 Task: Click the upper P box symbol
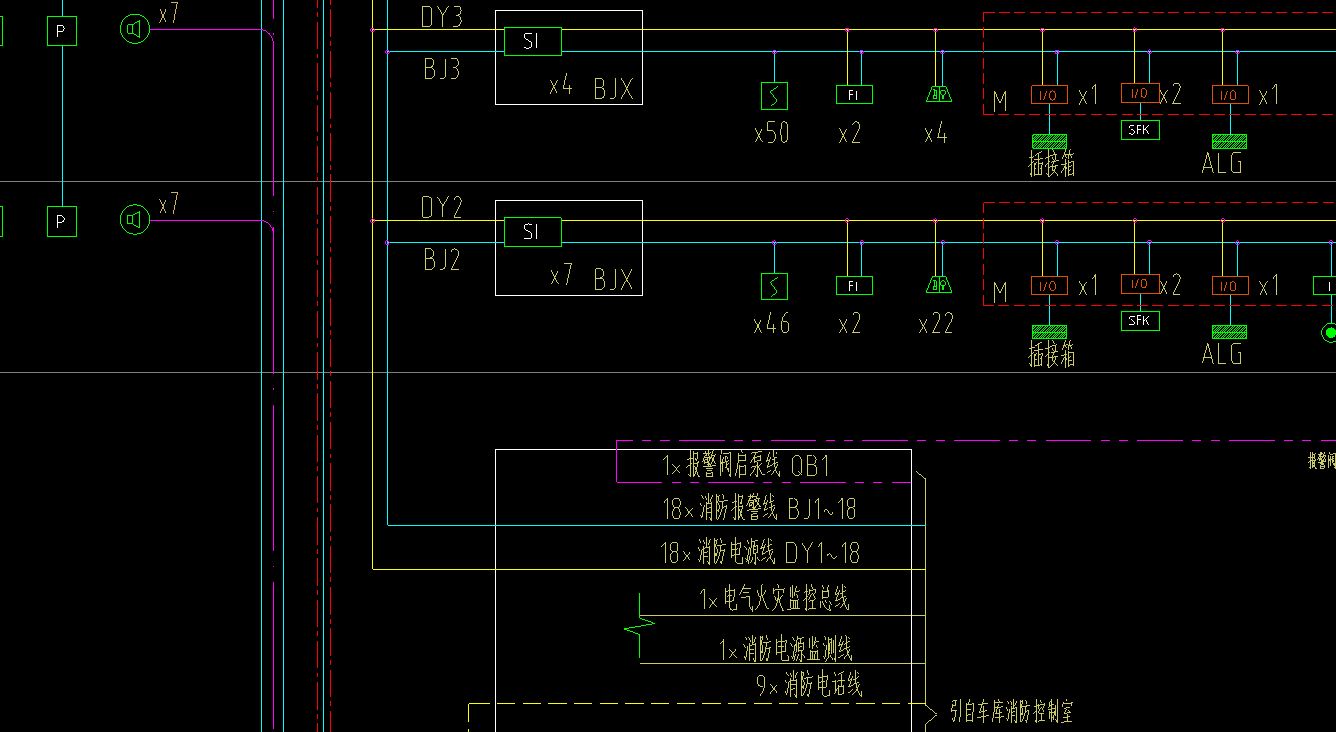[x=61, y=31]
